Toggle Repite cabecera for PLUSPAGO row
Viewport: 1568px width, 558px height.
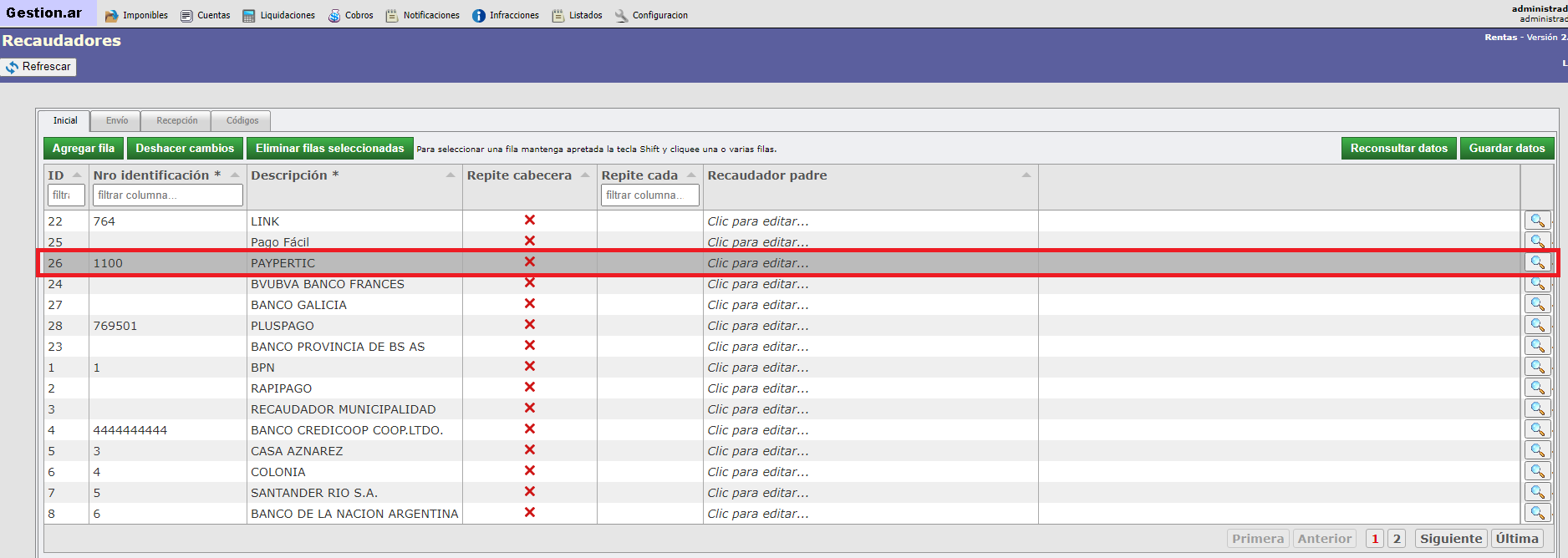(529, 325)
